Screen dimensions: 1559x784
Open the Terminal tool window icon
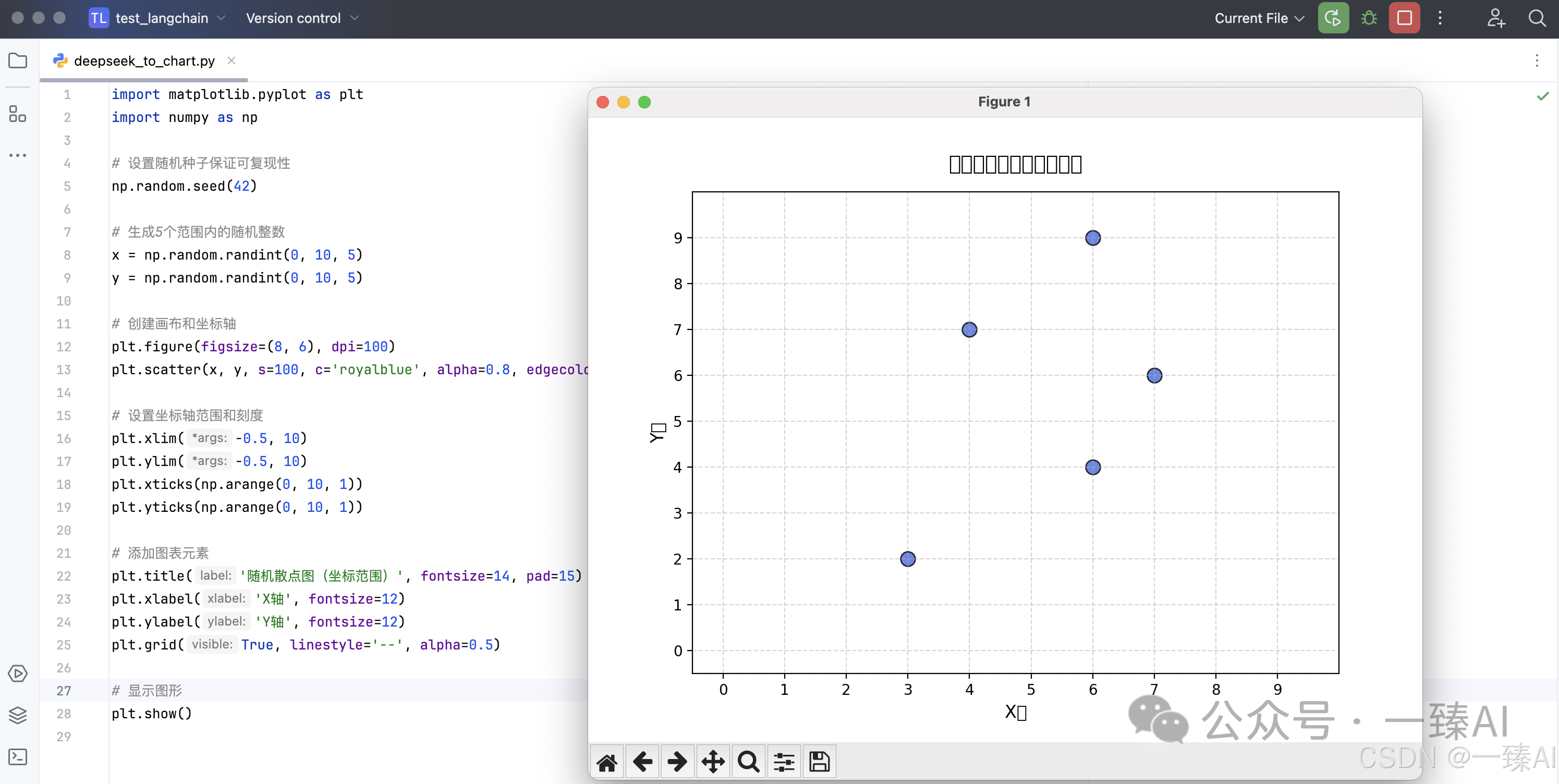(x=18, y=757)
